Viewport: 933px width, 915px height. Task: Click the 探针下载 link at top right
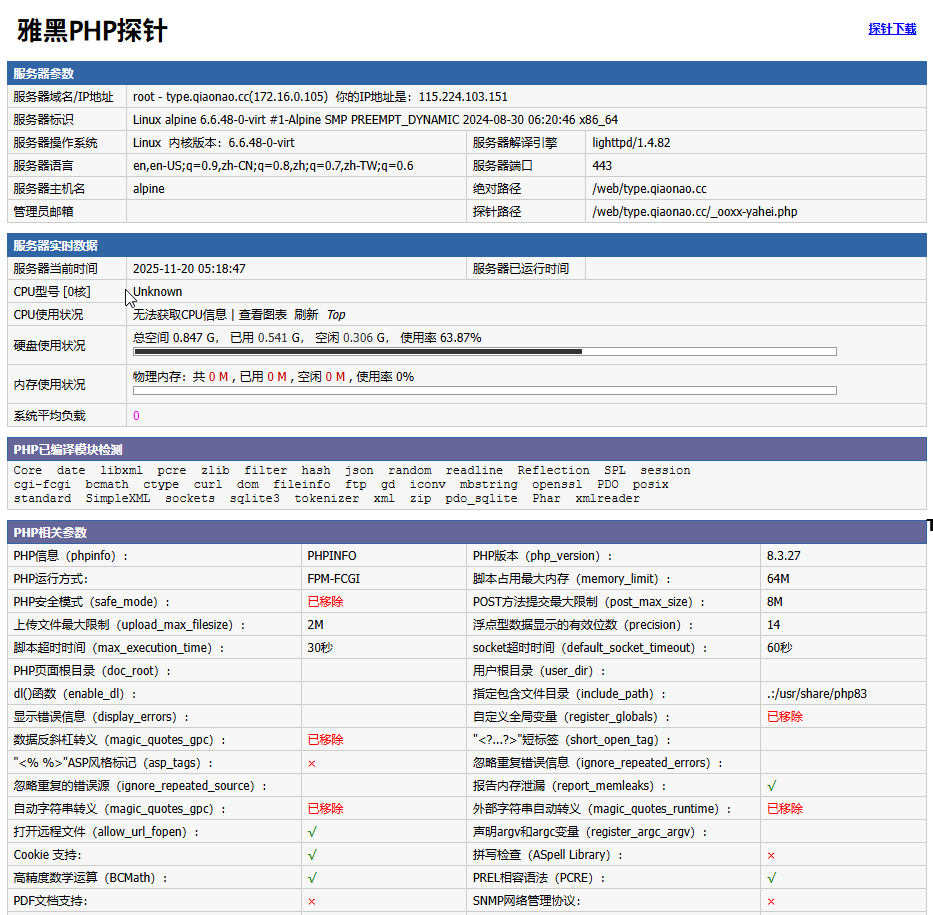click(892, 29)
